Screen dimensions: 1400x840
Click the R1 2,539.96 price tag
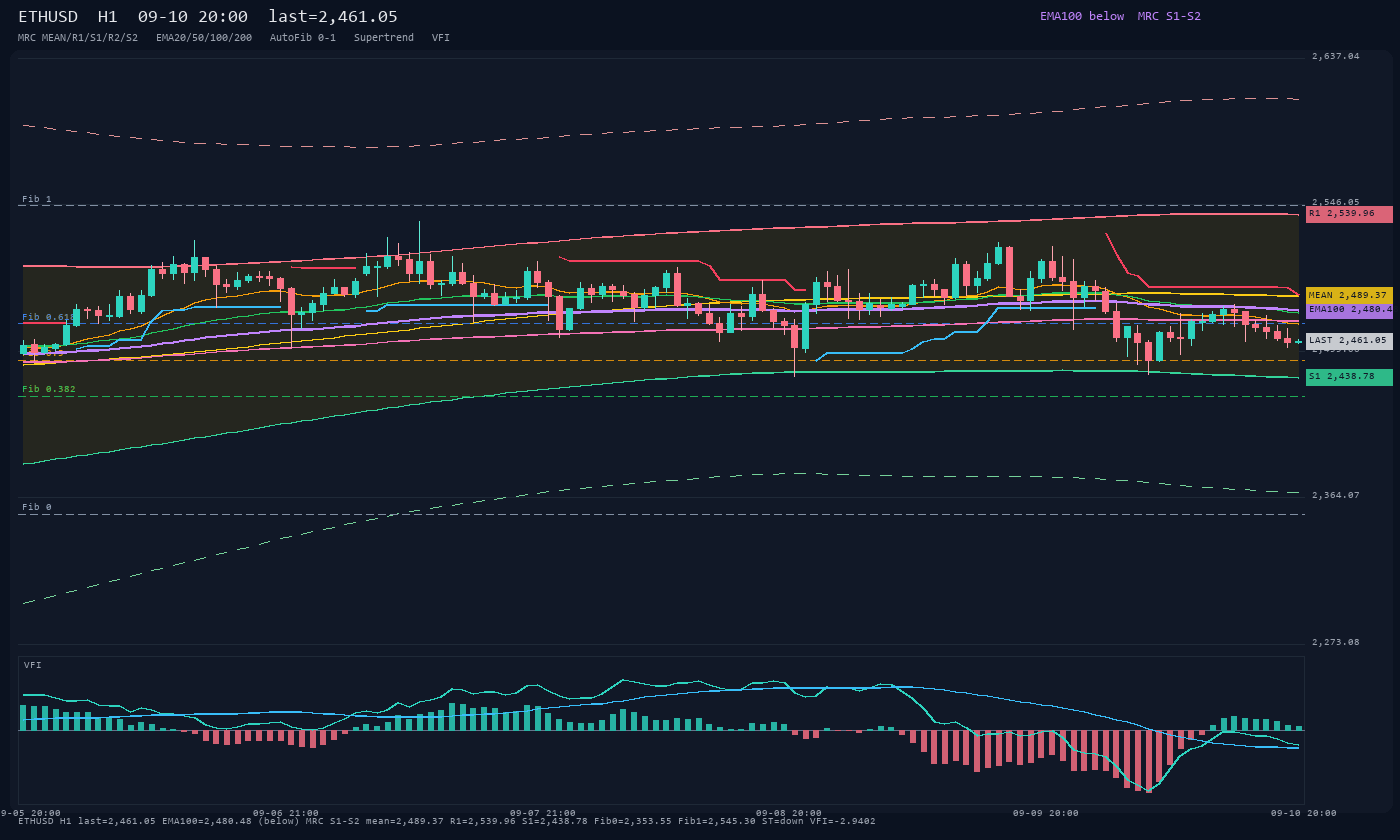click(1349, 214)
